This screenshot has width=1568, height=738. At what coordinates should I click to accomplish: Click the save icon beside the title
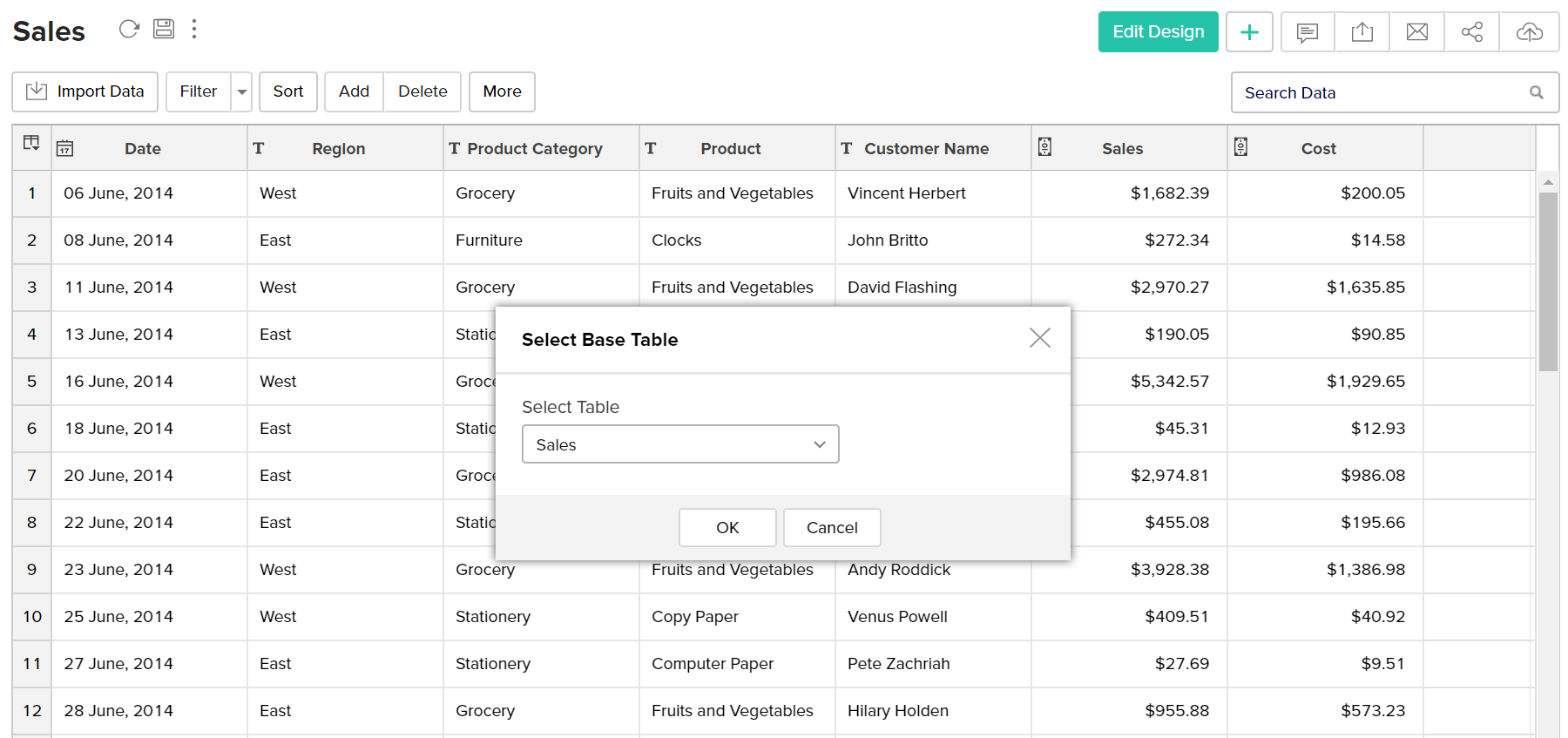(x=164, y=29)
